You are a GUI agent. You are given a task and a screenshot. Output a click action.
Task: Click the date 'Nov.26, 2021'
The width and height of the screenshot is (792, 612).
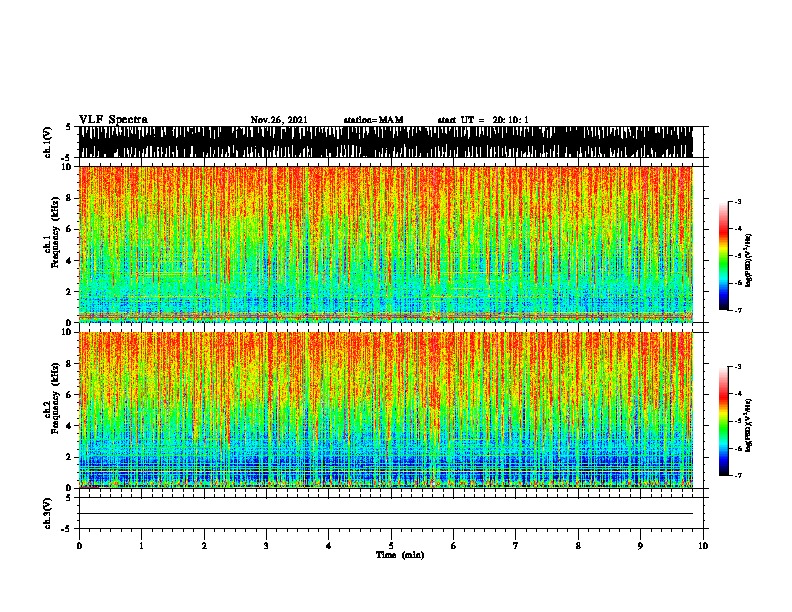pyautogui.click(x=279, y=120)
